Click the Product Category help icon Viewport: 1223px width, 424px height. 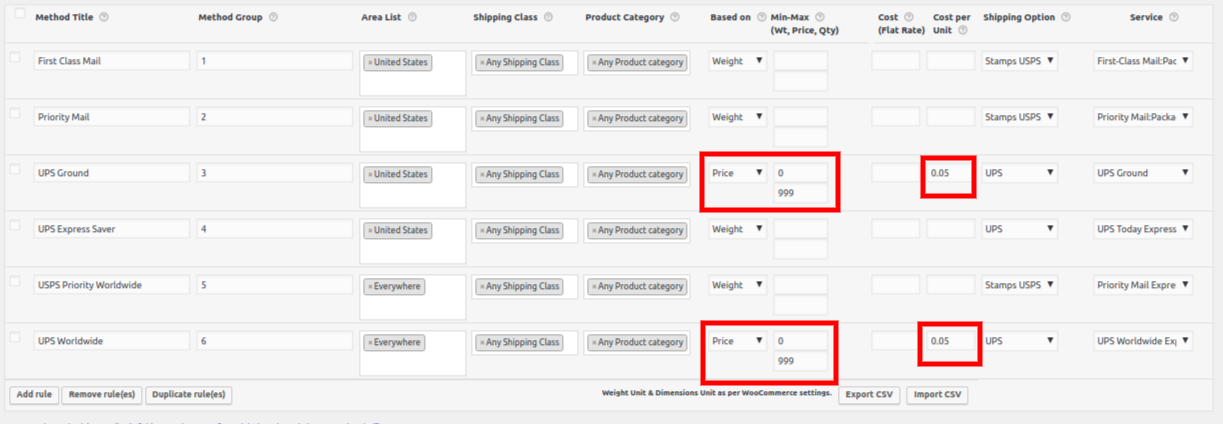pos(674,18)
